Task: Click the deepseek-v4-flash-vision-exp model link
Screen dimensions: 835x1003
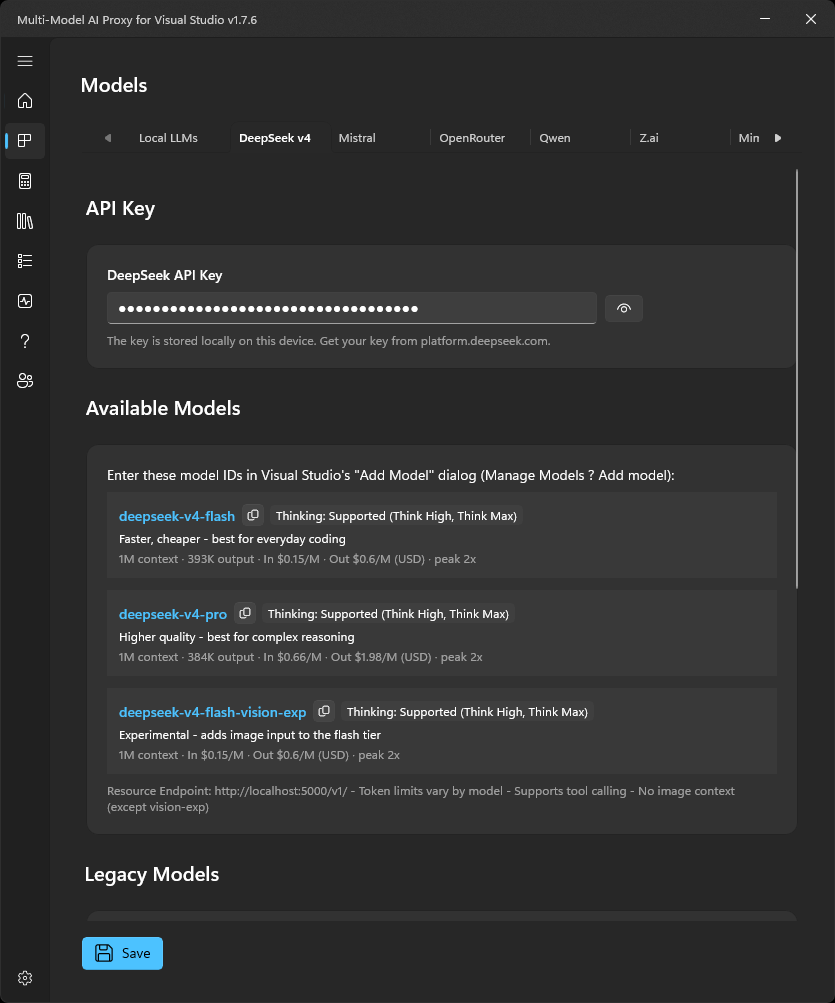Action: (212, 712)
